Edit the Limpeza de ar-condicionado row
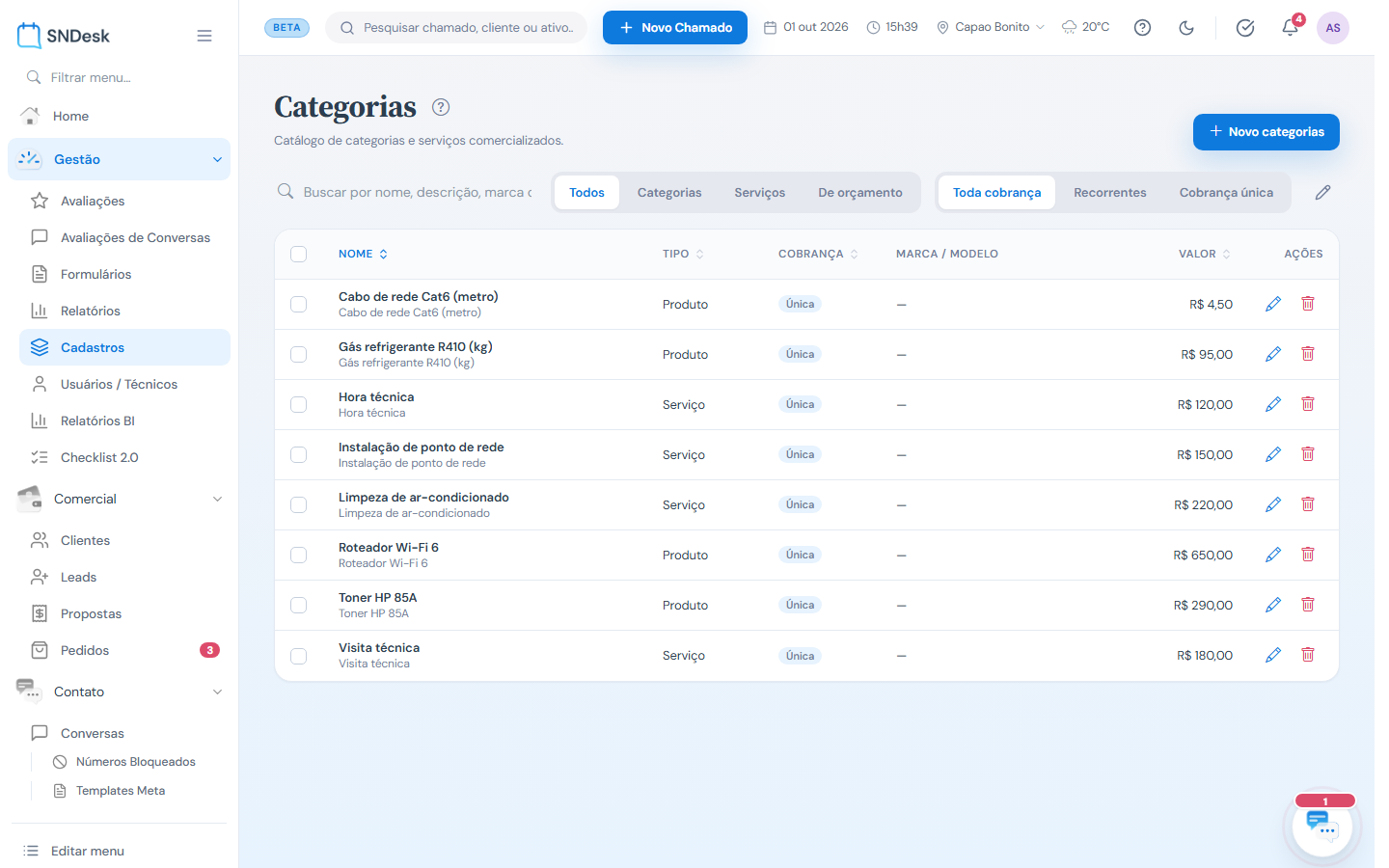The width and height of the screenshot is (1389, 868). (x=1273, y=504)
